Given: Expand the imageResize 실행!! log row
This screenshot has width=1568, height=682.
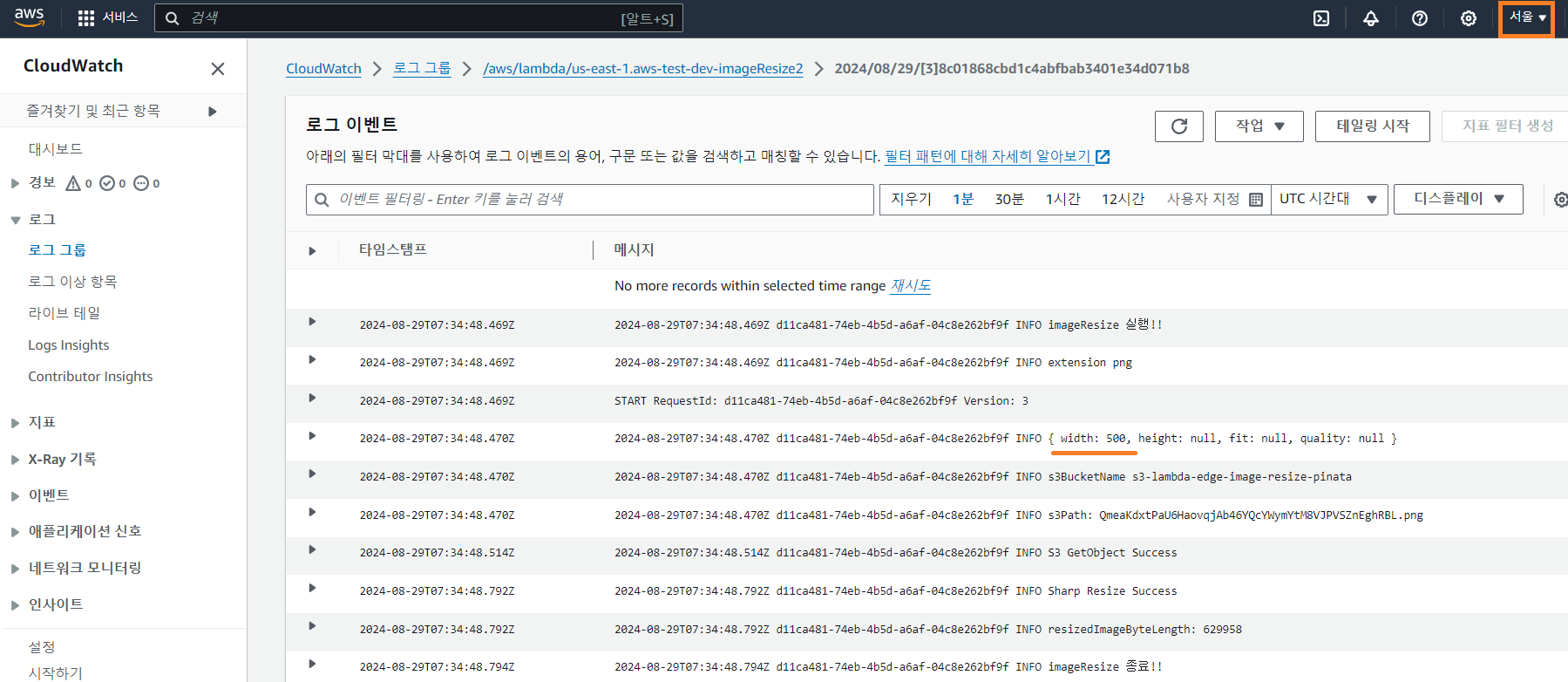Looking at the screenshot, I should pos(312,322).
